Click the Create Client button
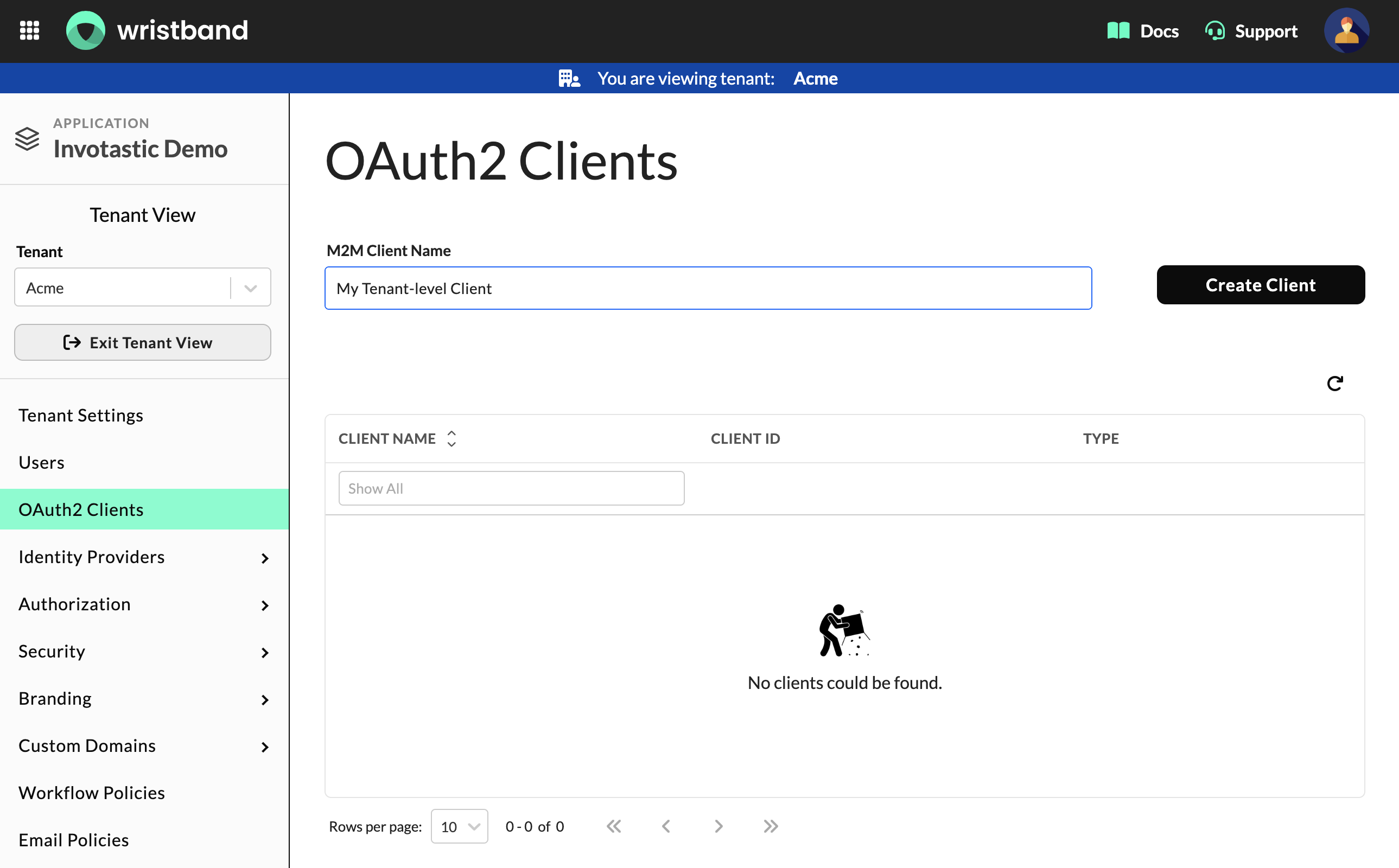 tap(1260, 285)
